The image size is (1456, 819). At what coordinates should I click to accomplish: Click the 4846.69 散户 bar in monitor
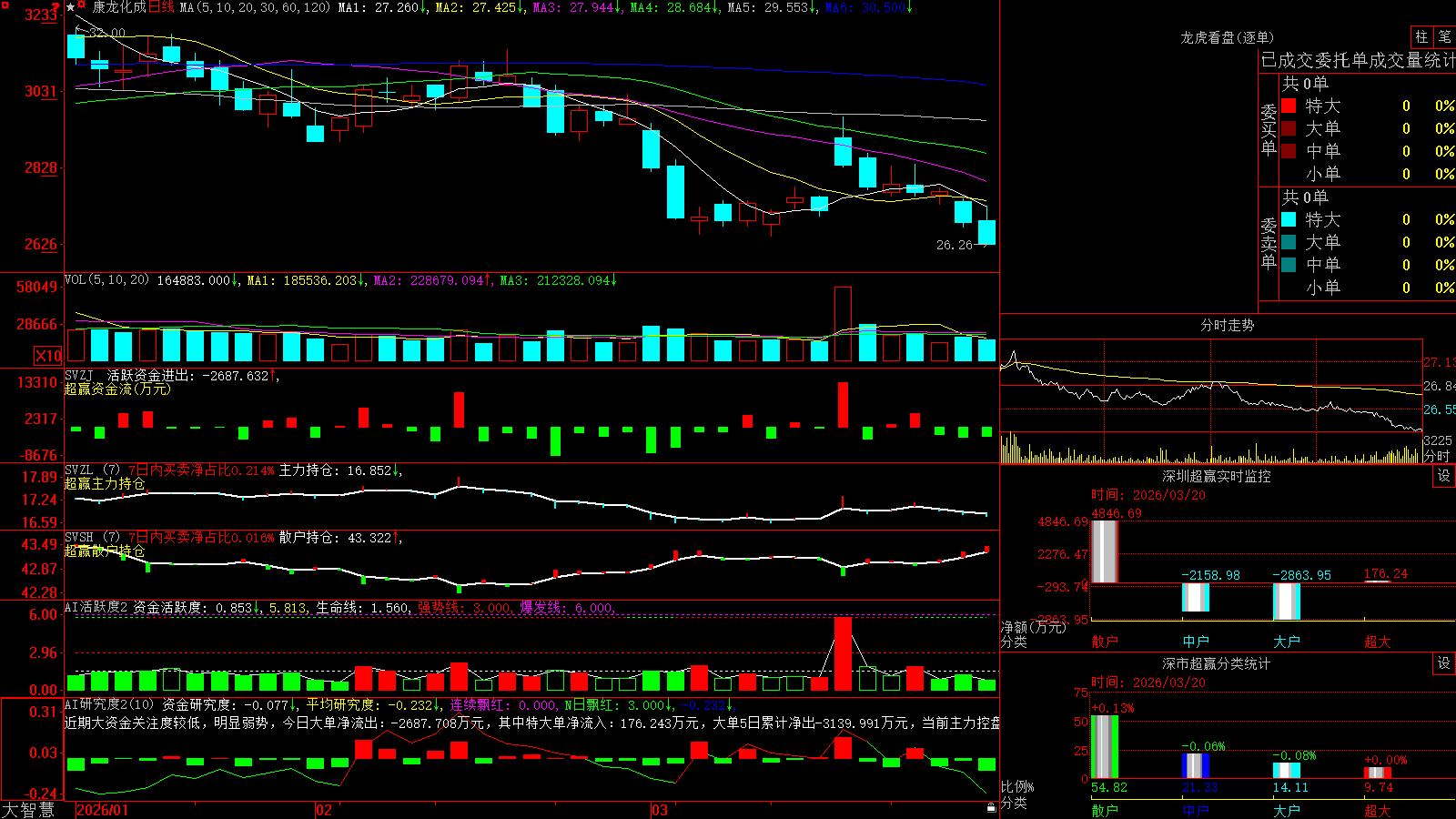point(1104,551)
